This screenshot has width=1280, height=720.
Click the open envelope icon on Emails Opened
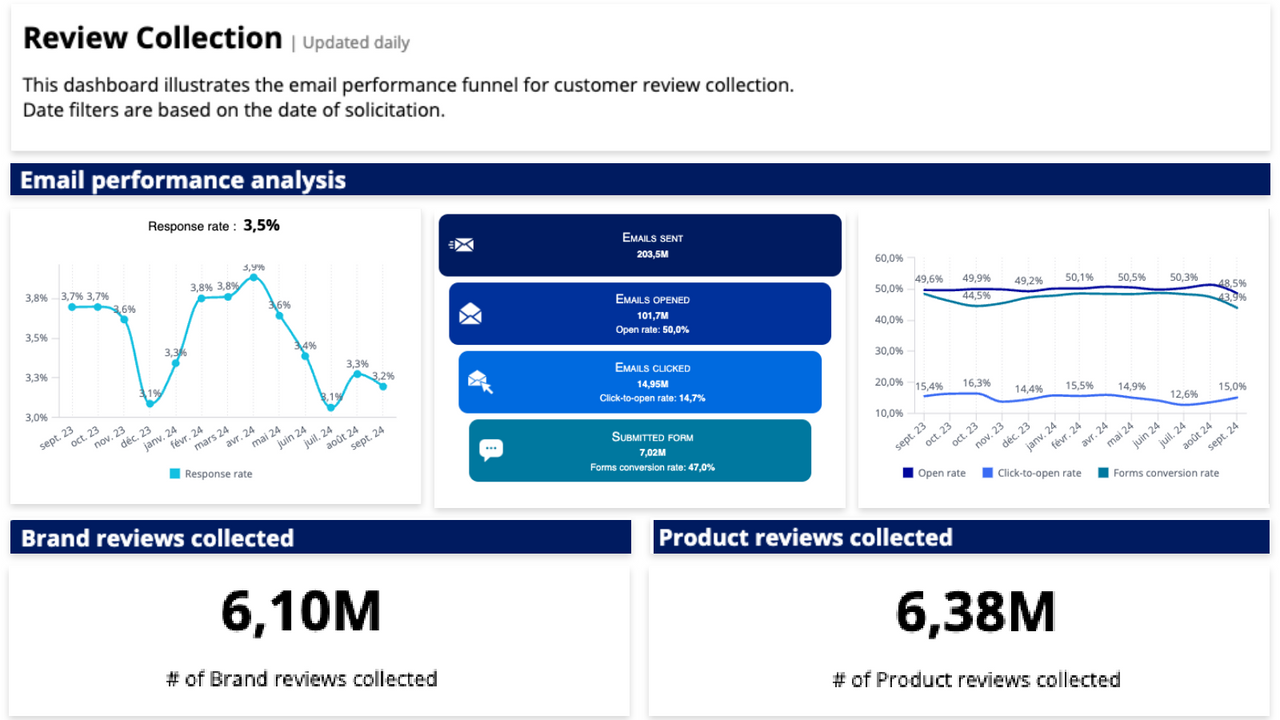coord(469,313)
